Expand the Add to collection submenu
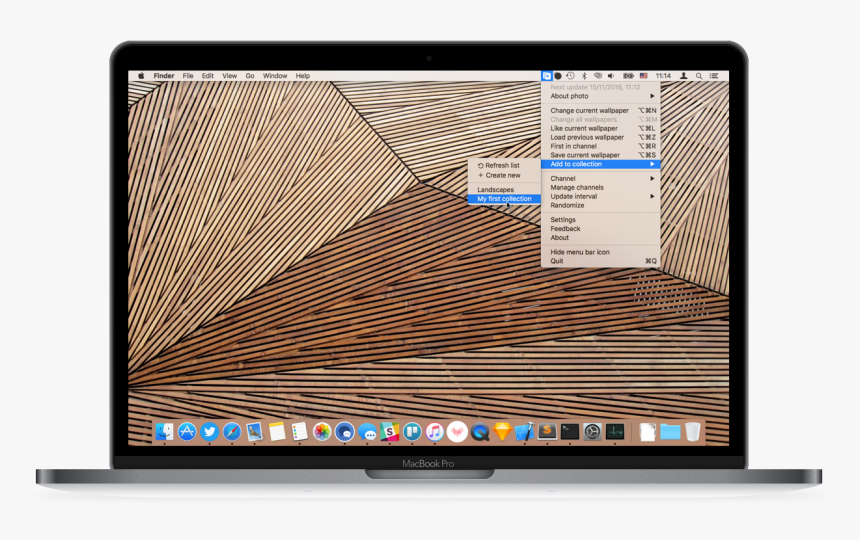This screenshot has width=860, height=540. click(x=601, y=164)
